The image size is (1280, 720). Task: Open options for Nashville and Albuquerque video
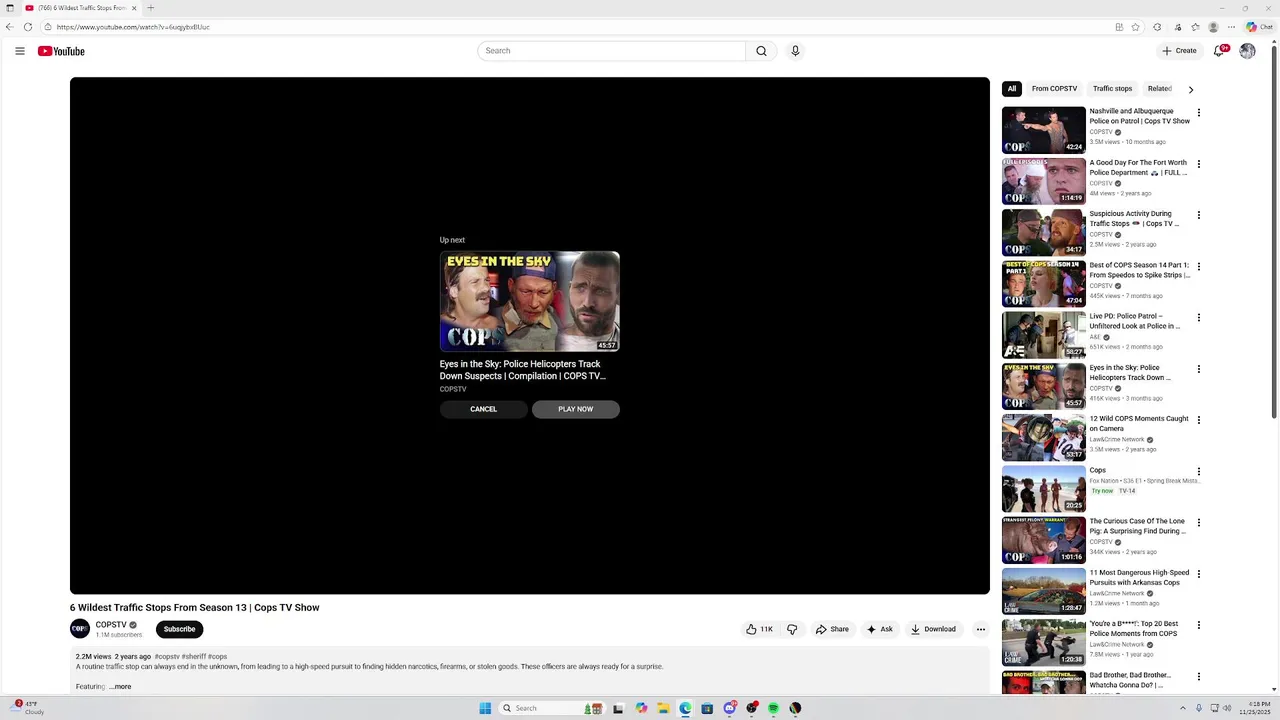pyautogui.click(x=1199, y=113)
